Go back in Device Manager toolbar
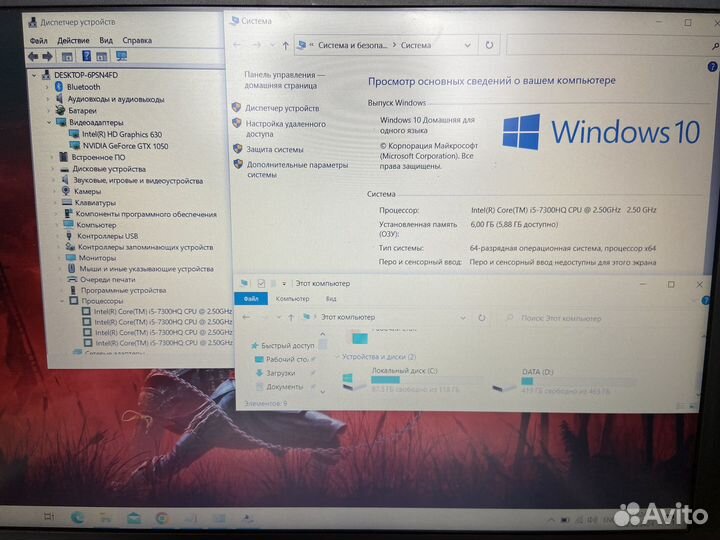720x540 pixels. (x=33, y=56)
